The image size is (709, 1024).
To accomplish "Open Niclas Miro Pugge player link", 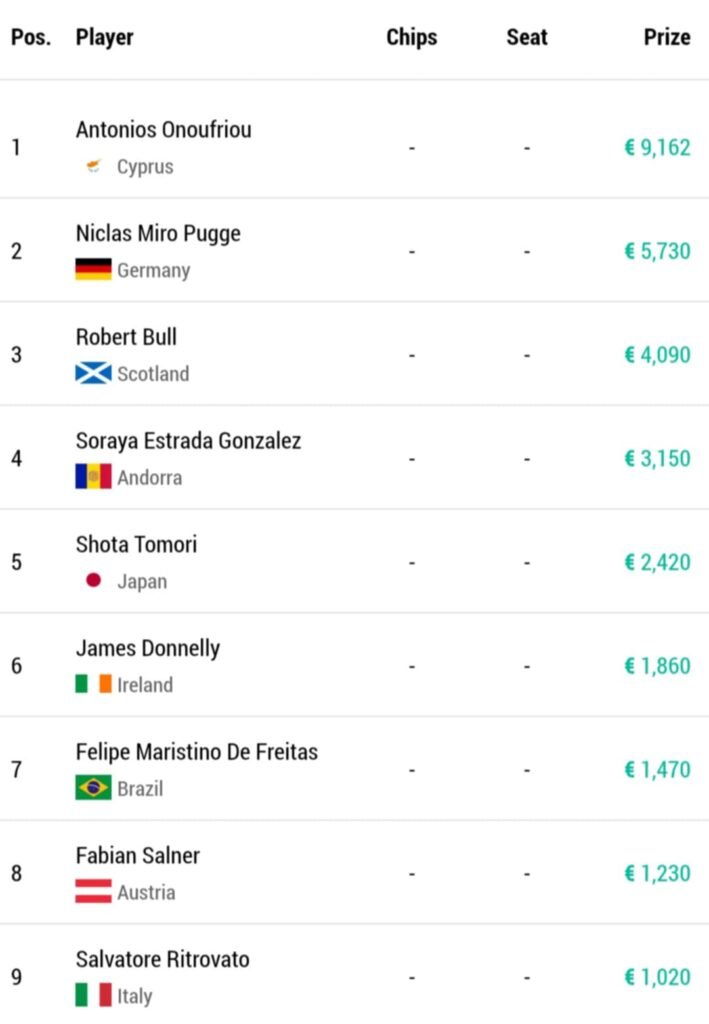I will (x=158, y=234).
